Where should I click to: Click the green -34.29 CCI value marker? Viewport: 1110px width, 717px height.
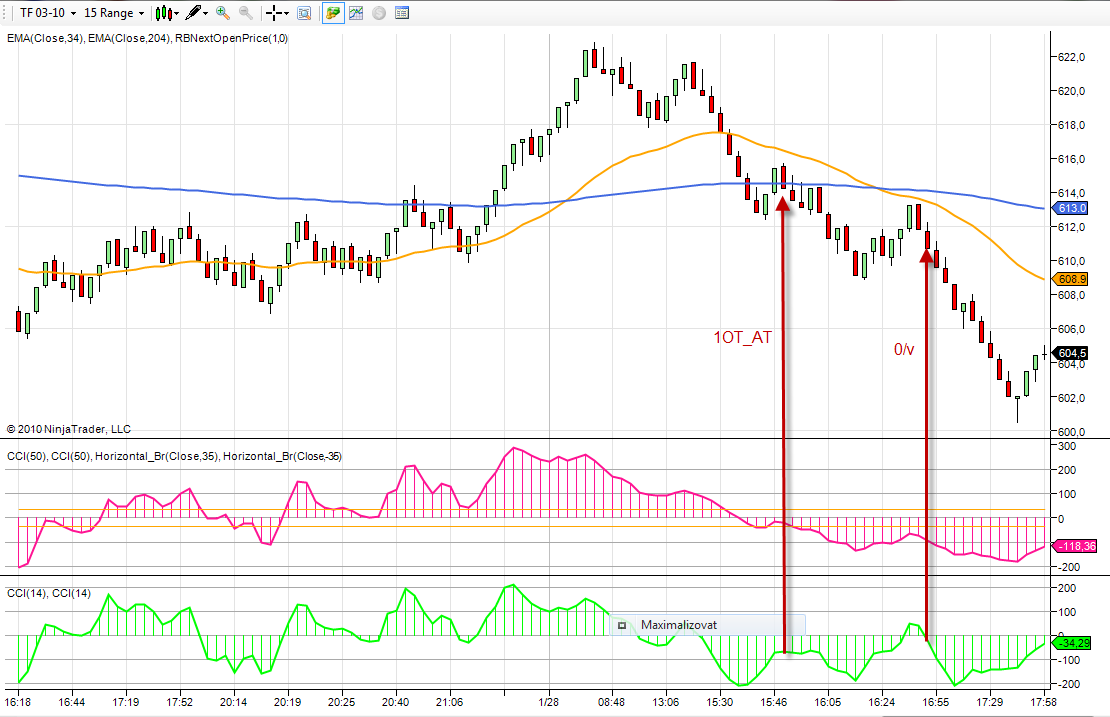(1072, 643)
